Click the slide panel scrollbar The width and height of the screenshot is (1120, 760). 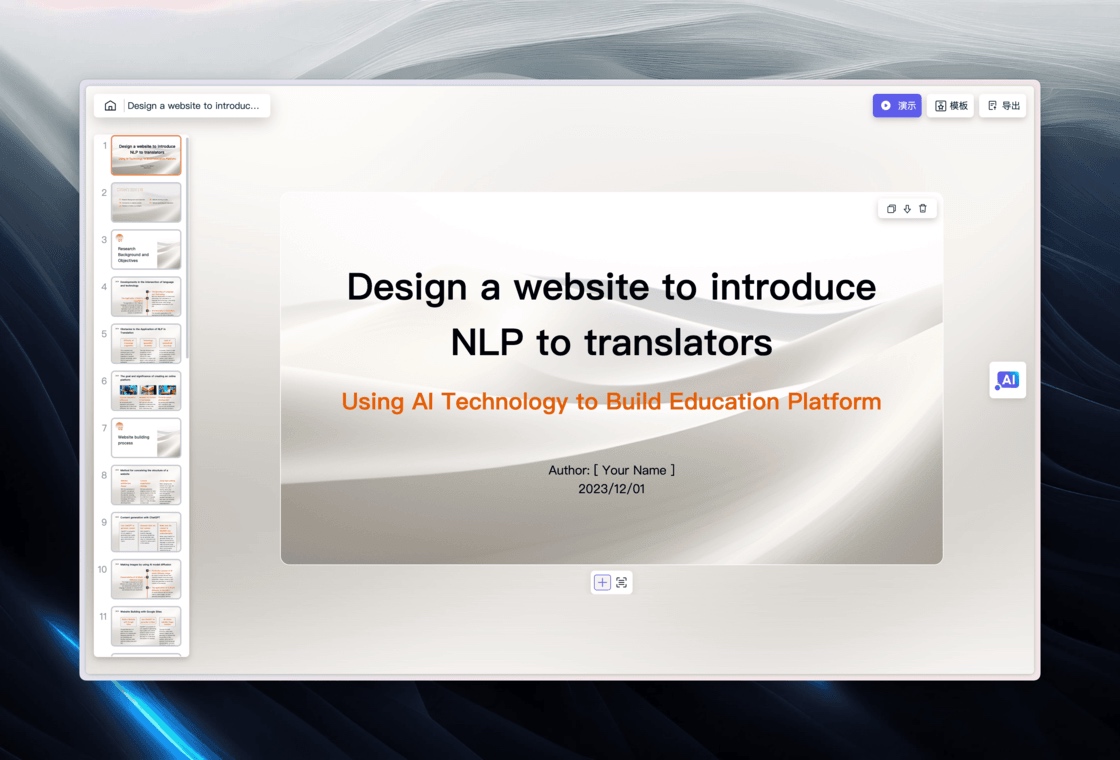pyautogui.click(x=187, y=248)
